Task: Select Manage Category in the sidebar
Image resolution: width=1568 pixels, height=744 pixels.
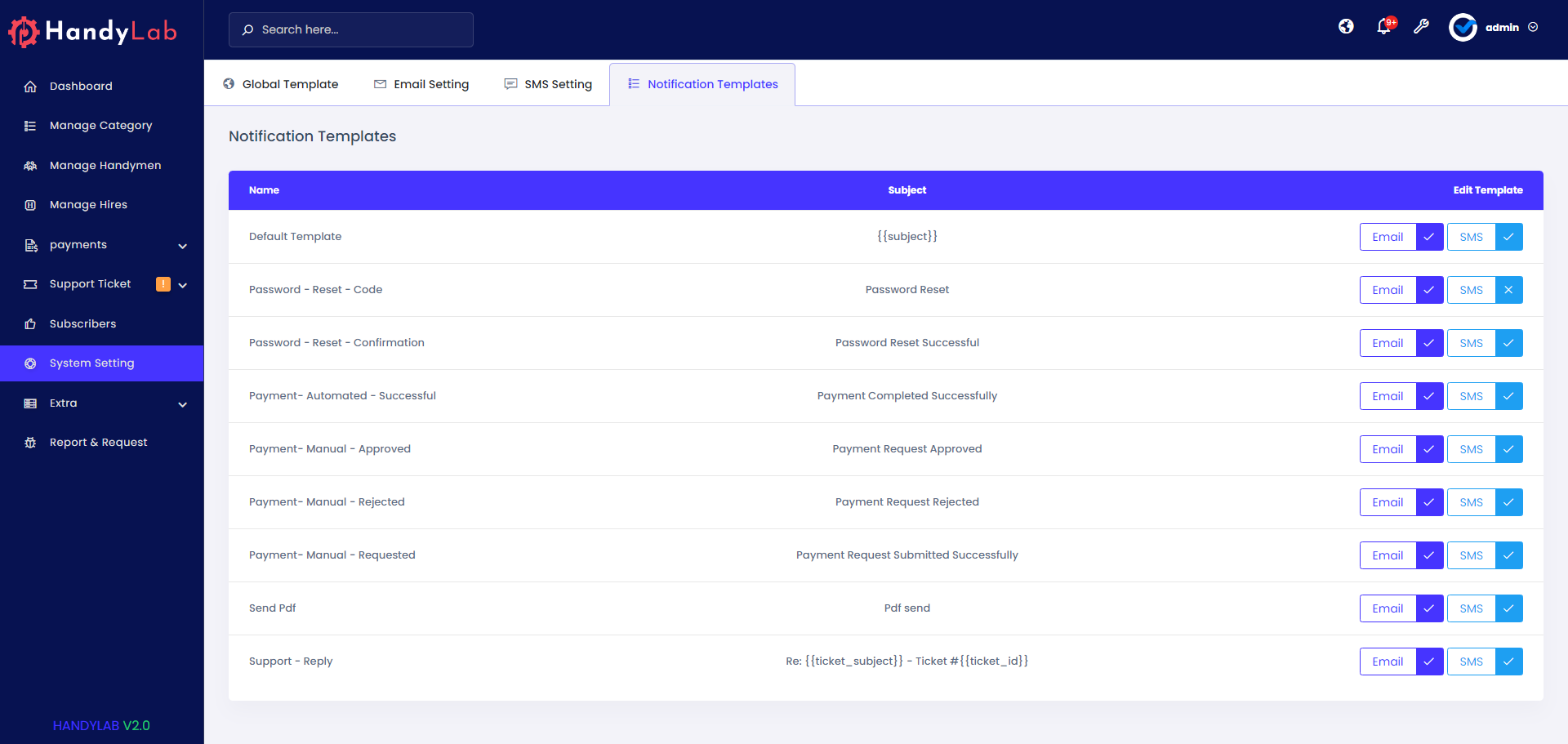Action: tap(100, 125)
